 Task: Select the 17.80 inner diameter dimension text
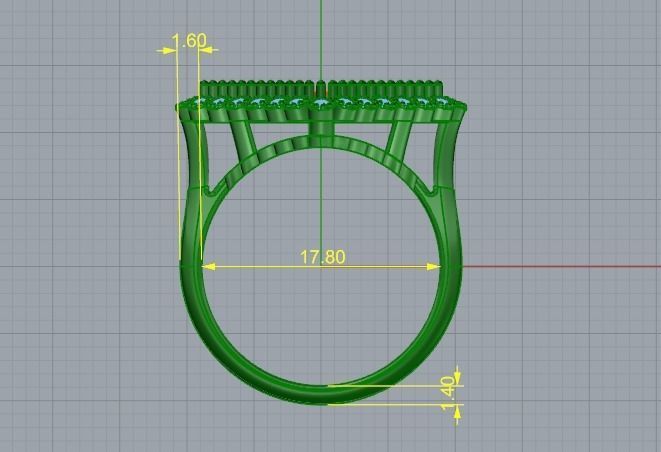click(x=322, y=257)
